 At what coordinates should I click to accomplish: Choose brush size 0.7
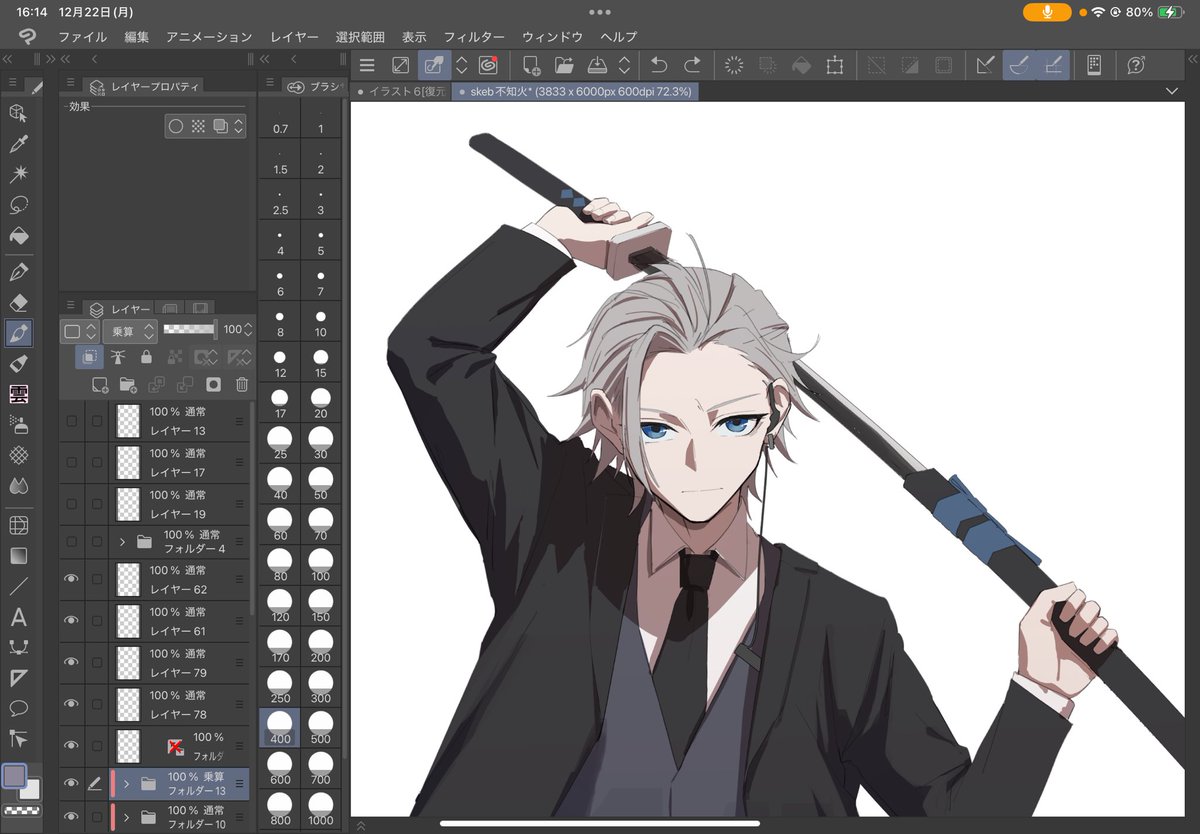coord(280,119)
